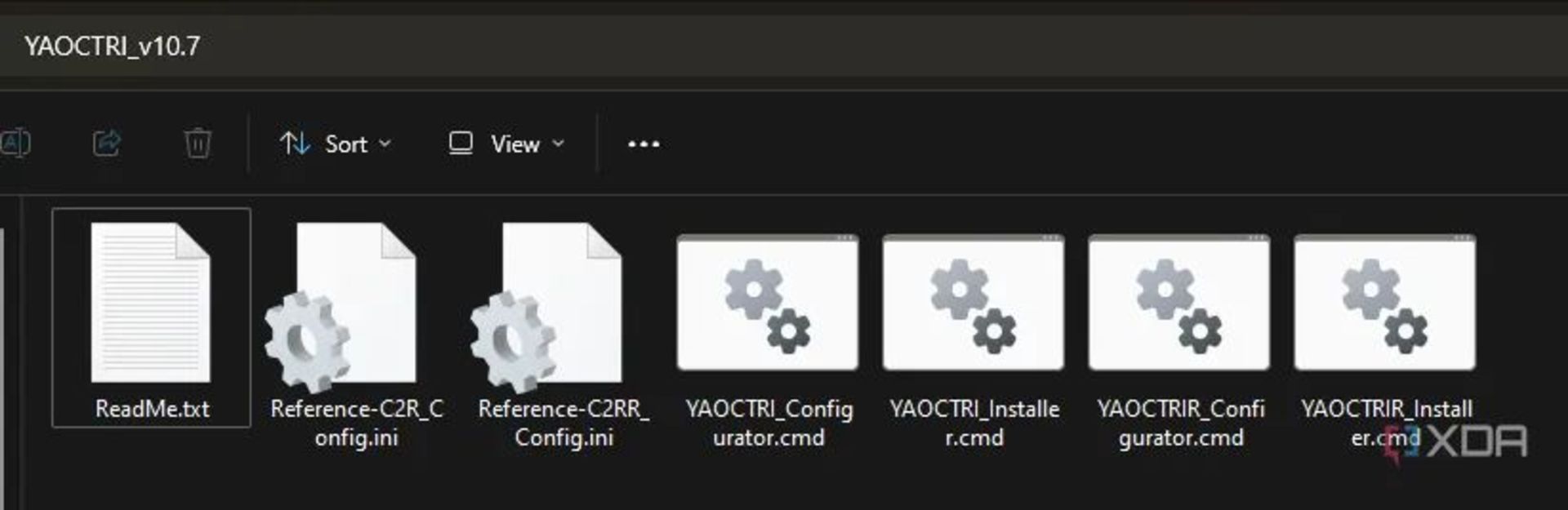Select the Reference-C2R_Config.ini gear icon
1568x510 pixels.
[x=306, y=341]
